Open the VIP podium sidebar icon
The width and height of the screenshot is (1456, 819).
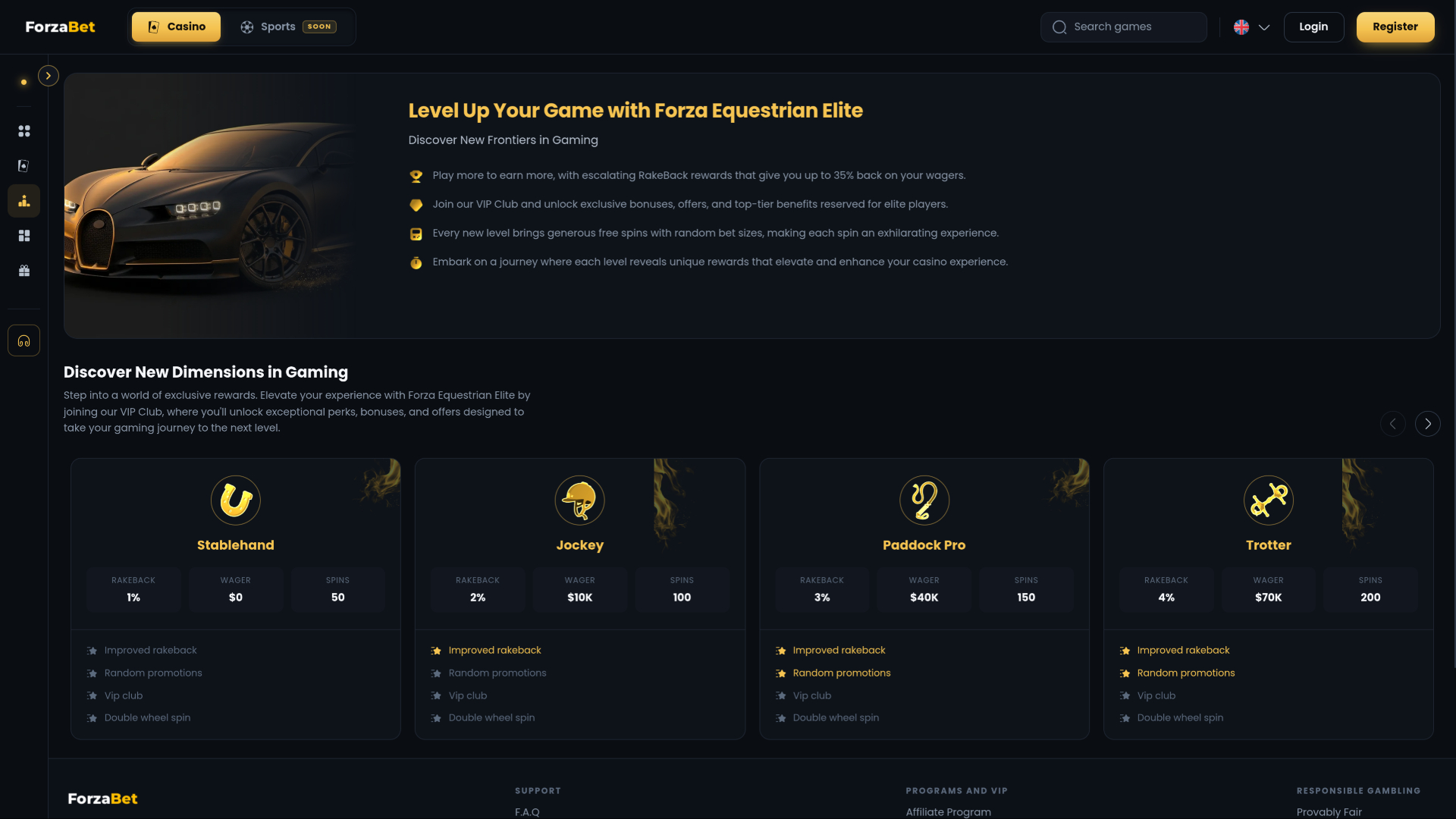coord(24,201)
